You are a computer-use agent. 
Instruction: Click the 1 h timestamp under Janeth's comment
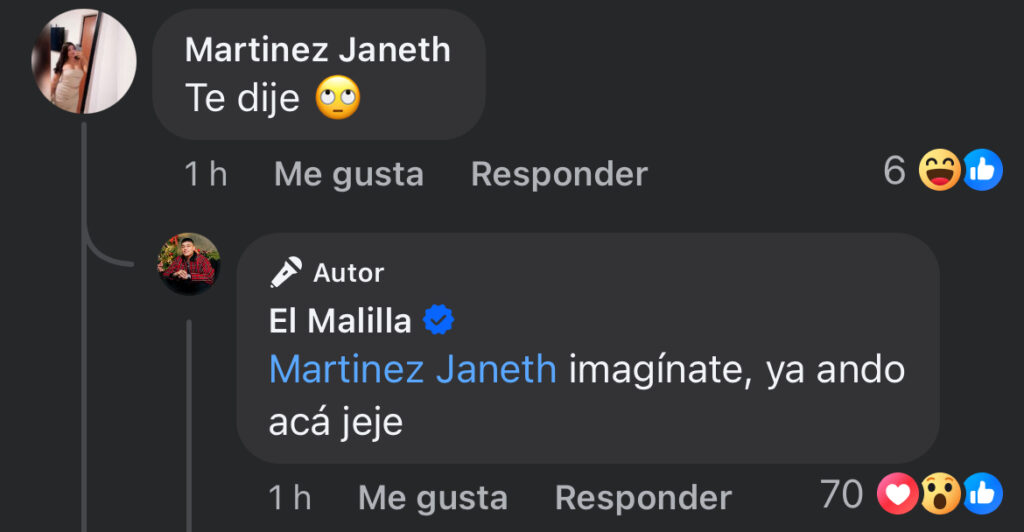tap(206, 174)
